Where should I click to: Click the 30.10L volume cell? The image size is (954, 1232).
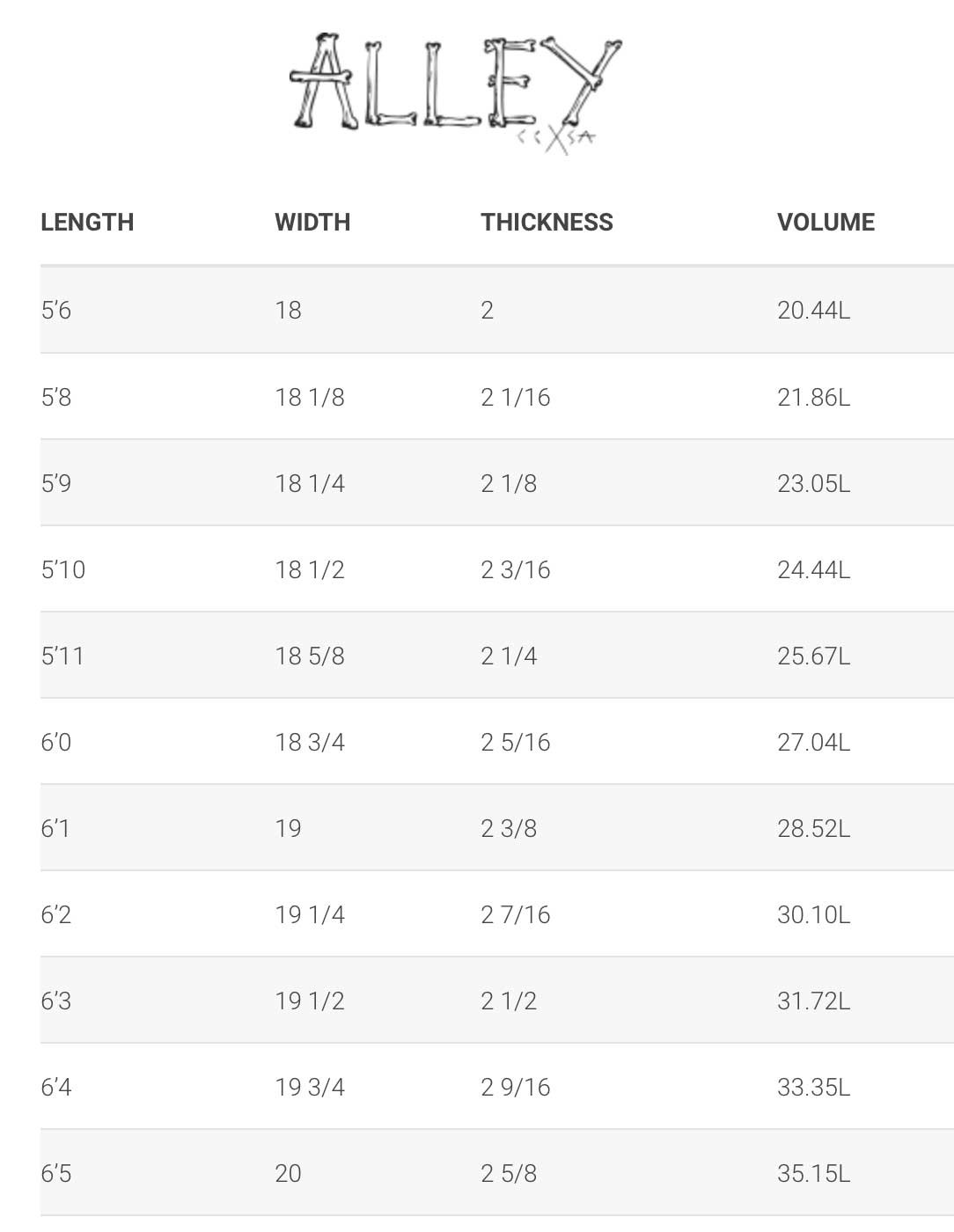(813, 914)
